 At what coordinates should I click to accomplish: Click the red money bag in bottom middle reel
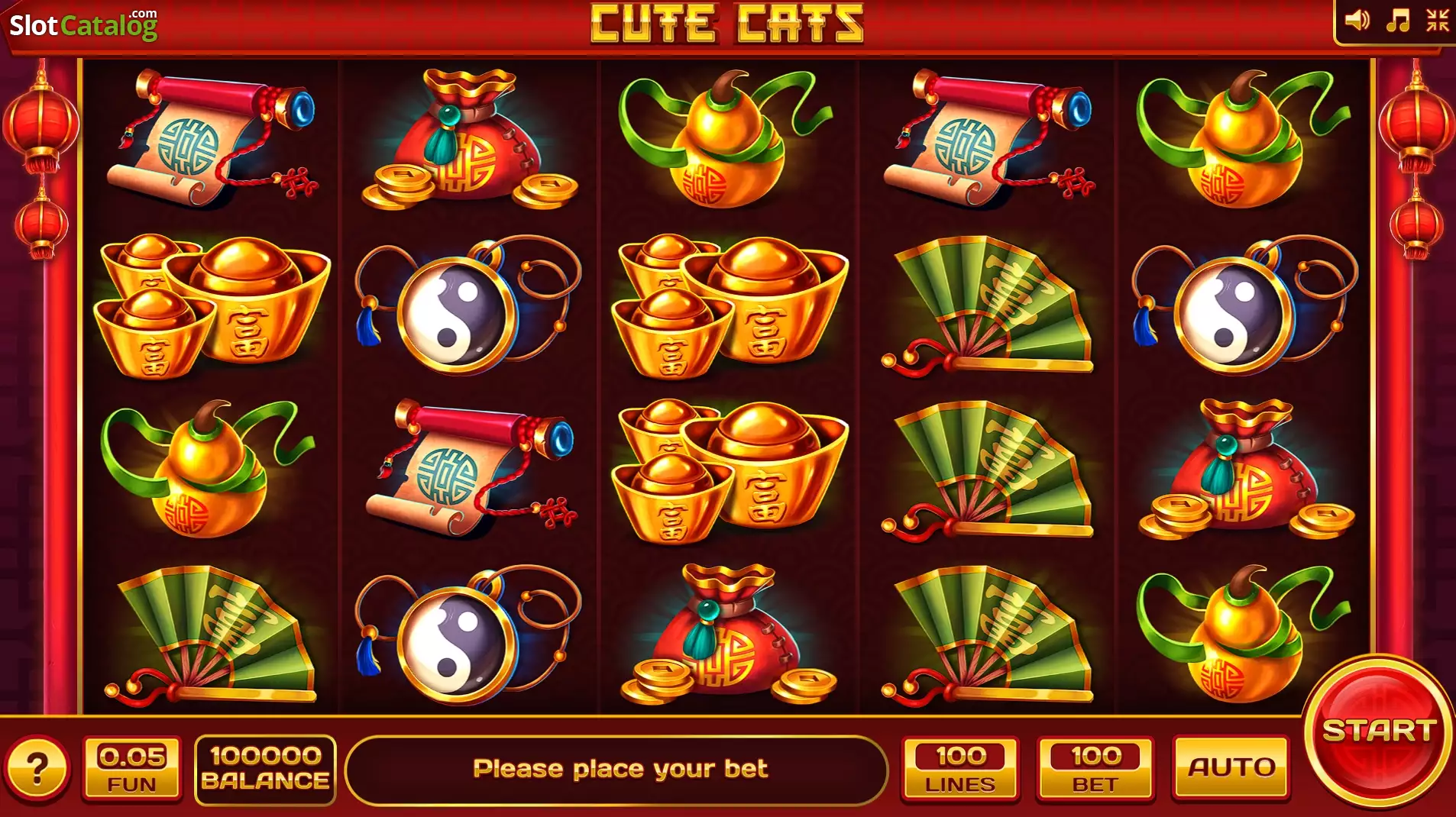click(727, 634)
